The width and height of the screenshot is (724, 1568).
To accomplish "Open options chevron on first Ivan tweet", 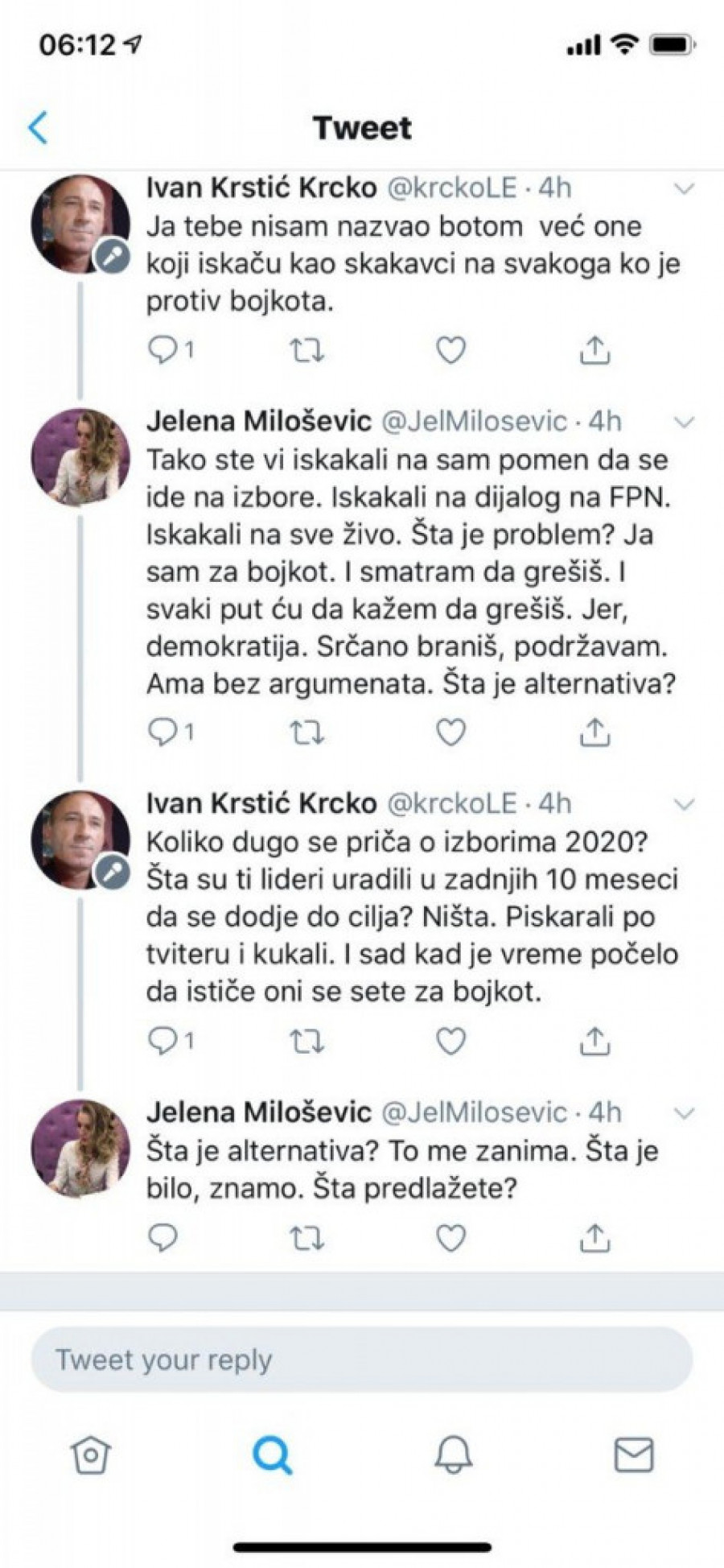I will (x=684, y=189).
